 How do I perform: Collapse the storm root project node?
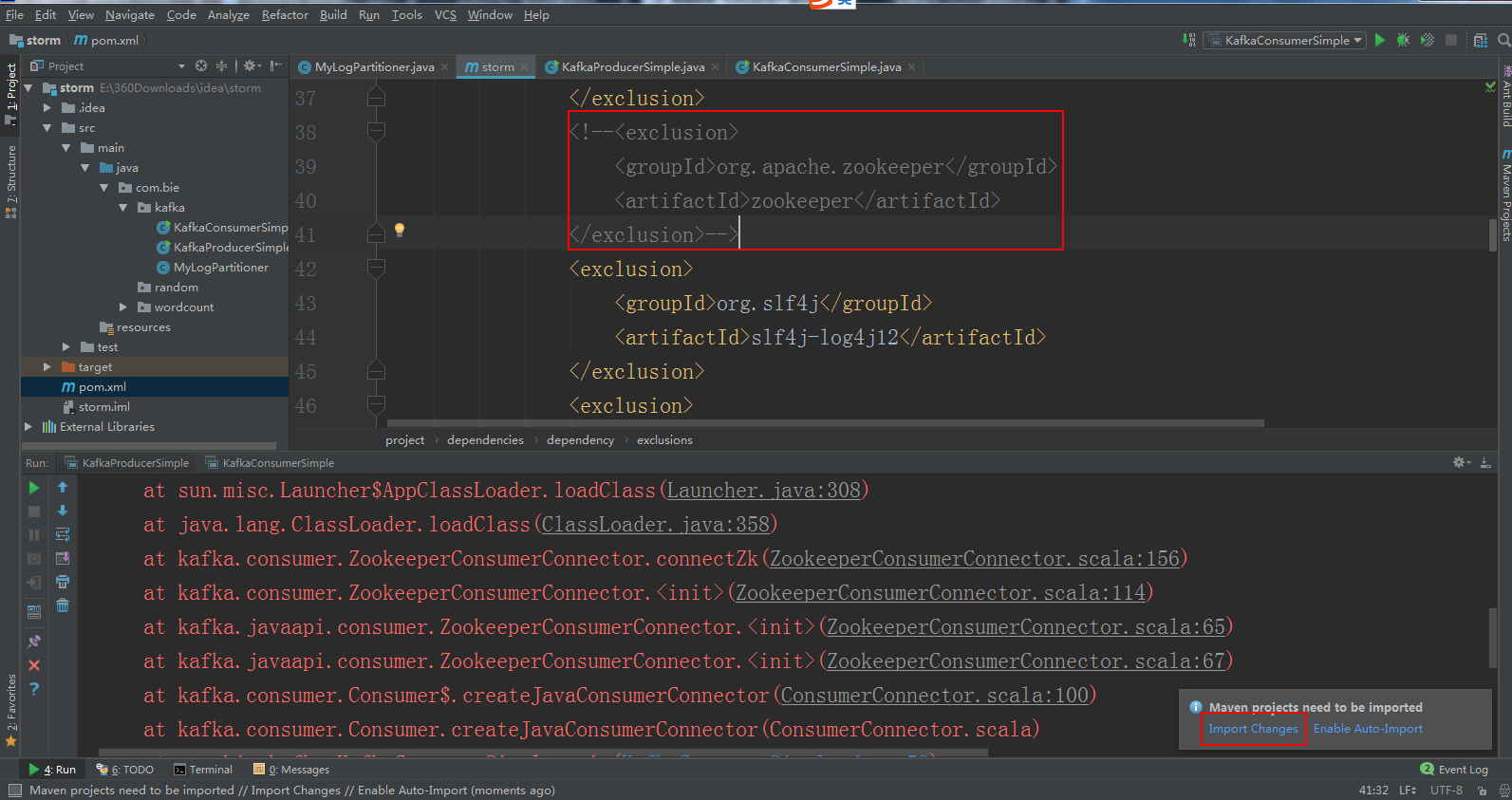point(28,87)
